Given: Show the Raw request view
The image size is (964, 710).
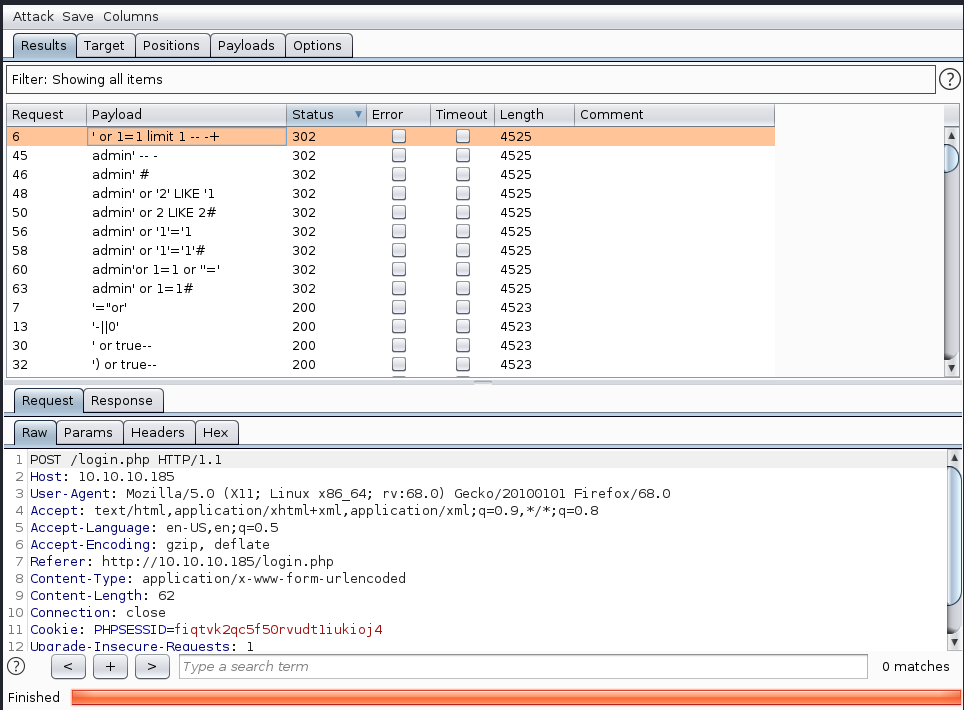Looking at the screenshot, I should tap(34, 433).
